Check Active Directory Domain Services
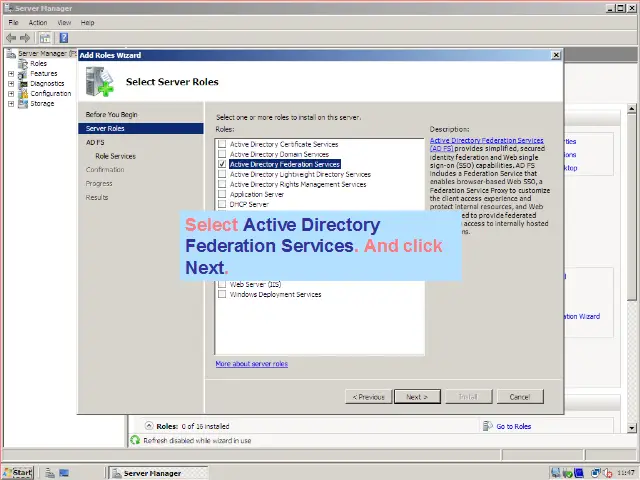The width and height of the screenshot is (640, 480). pyautogui.click(x=222, y=154)
